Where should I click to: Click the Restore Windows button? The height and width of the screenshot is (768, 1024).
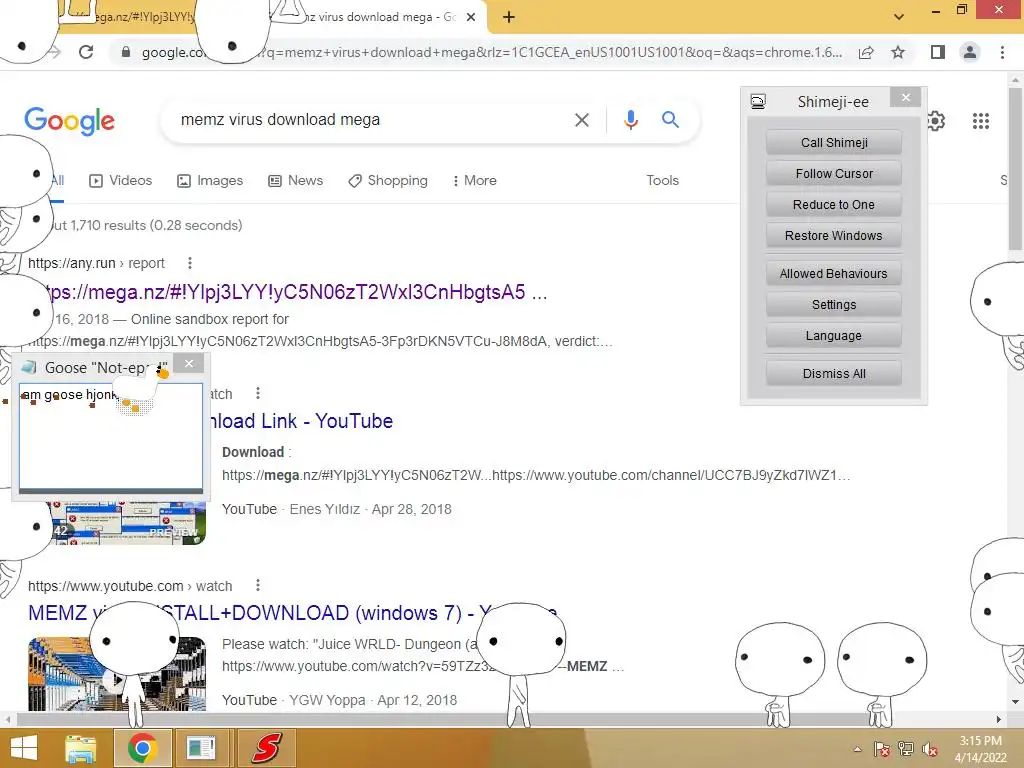click(x=834, y=236)
